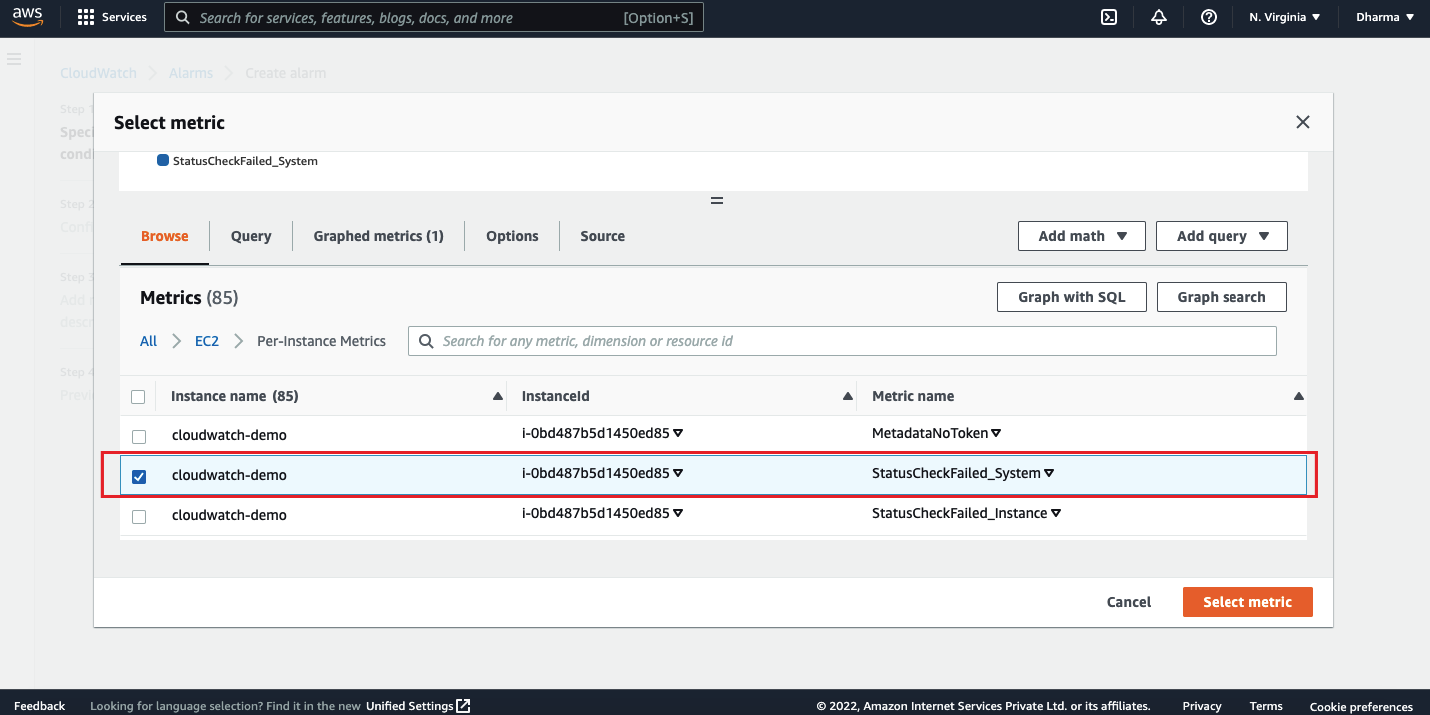1430x715 pixels.
Task: Go to EC2 breadcrumb link
Action: click(207, 341)
